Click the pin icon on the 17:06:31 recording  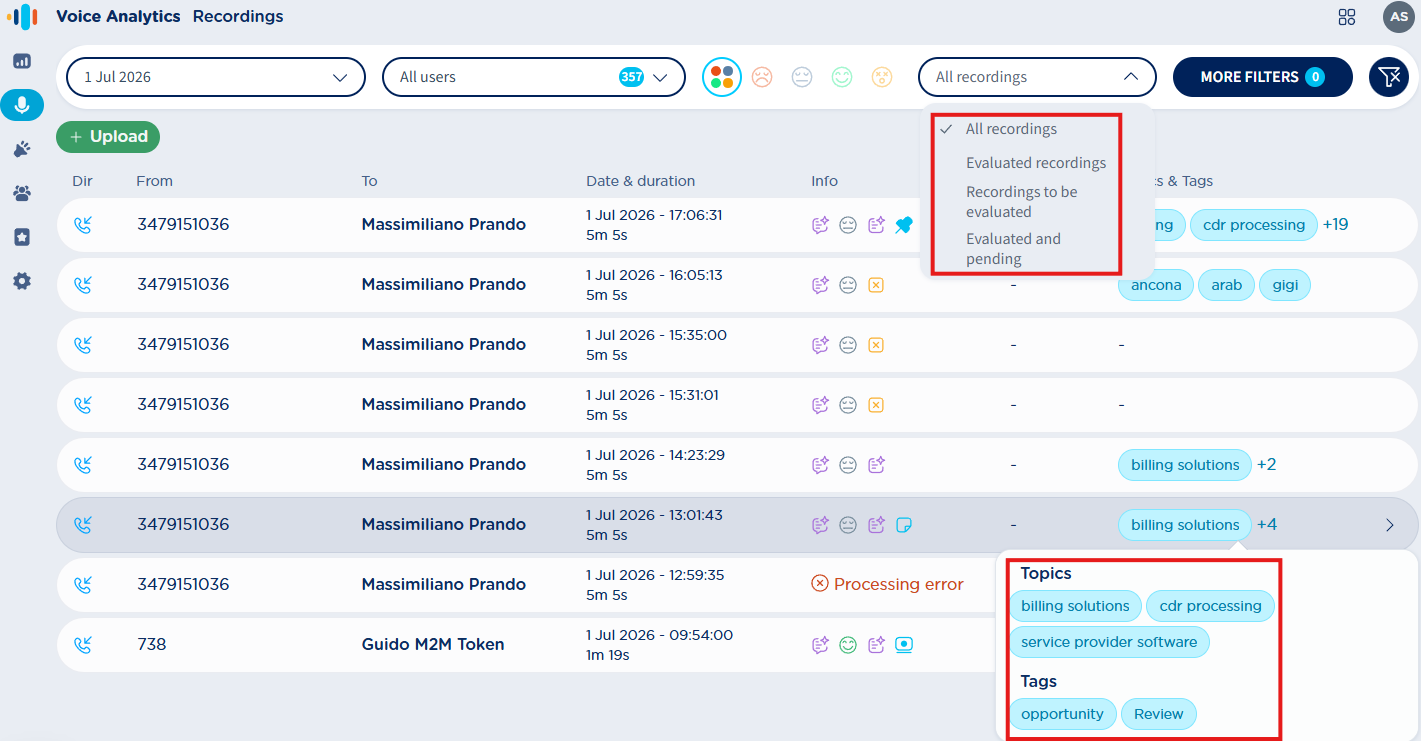[904, 225]
